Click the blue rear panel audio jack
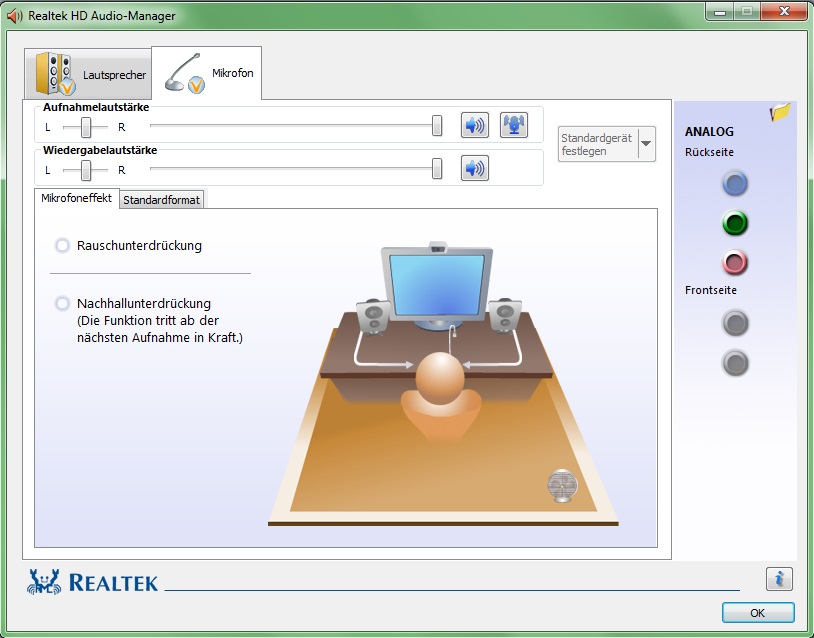Screen dimensions: 814x638 click(x=735, y=183)
